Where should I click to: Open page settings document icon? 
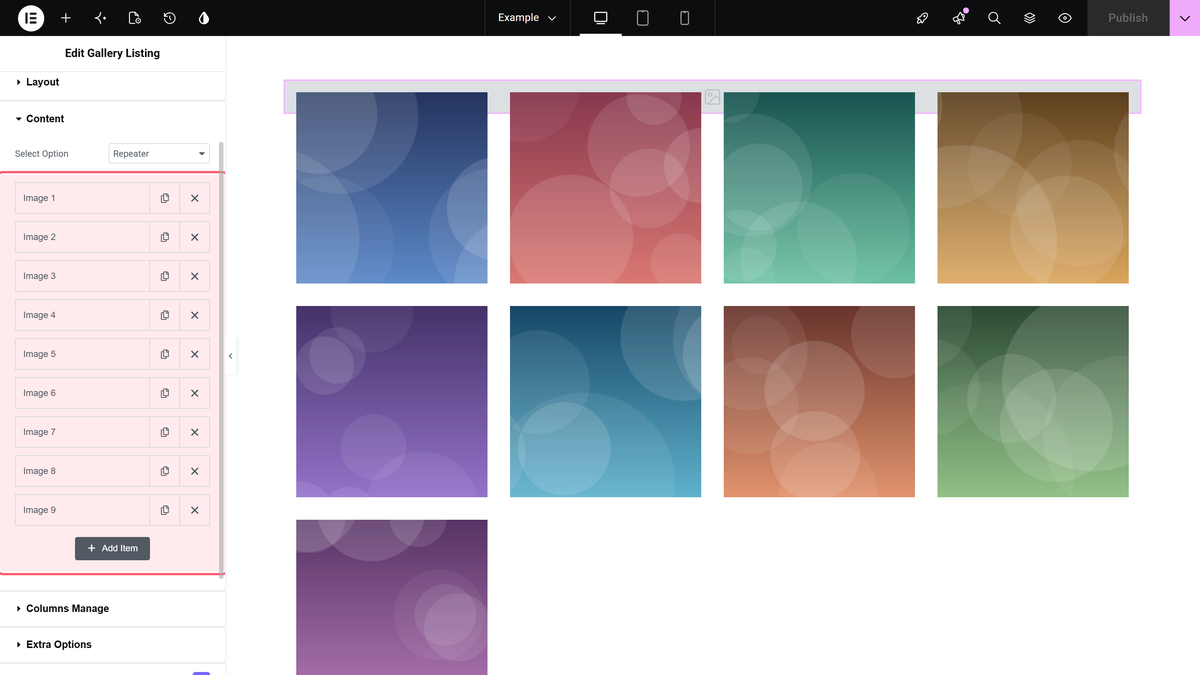(x=135, y=18)
